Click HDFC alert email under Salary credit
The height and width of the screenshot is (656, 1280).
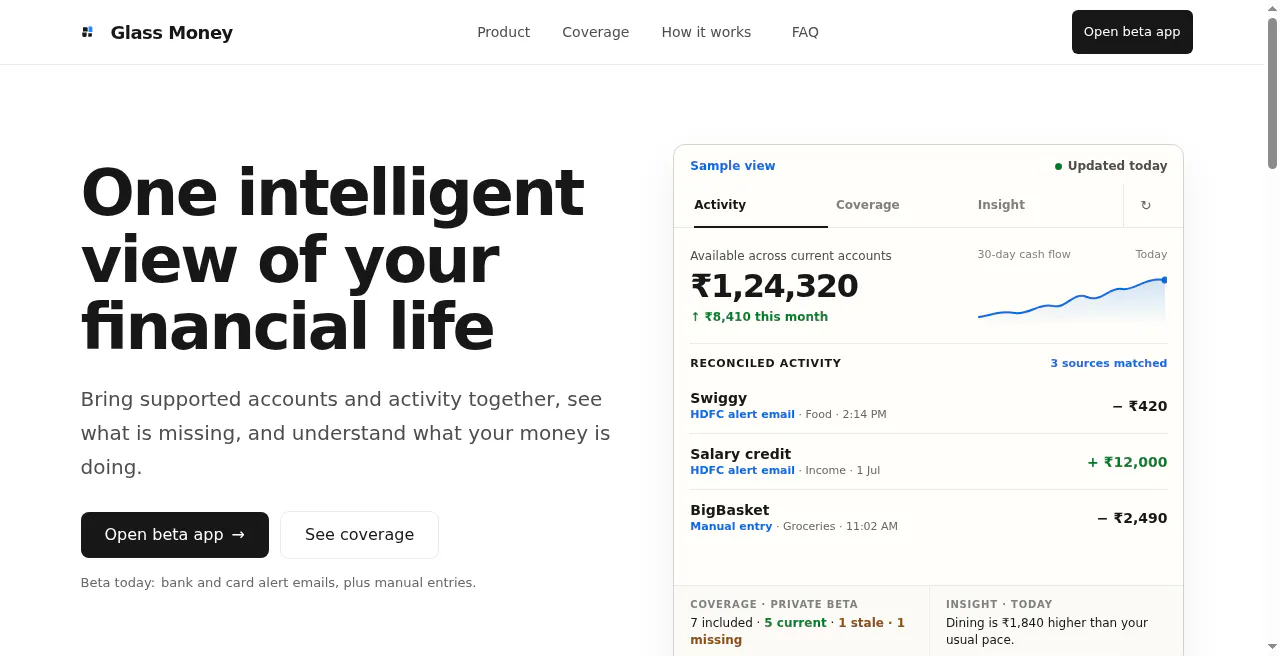pos(742,470)
